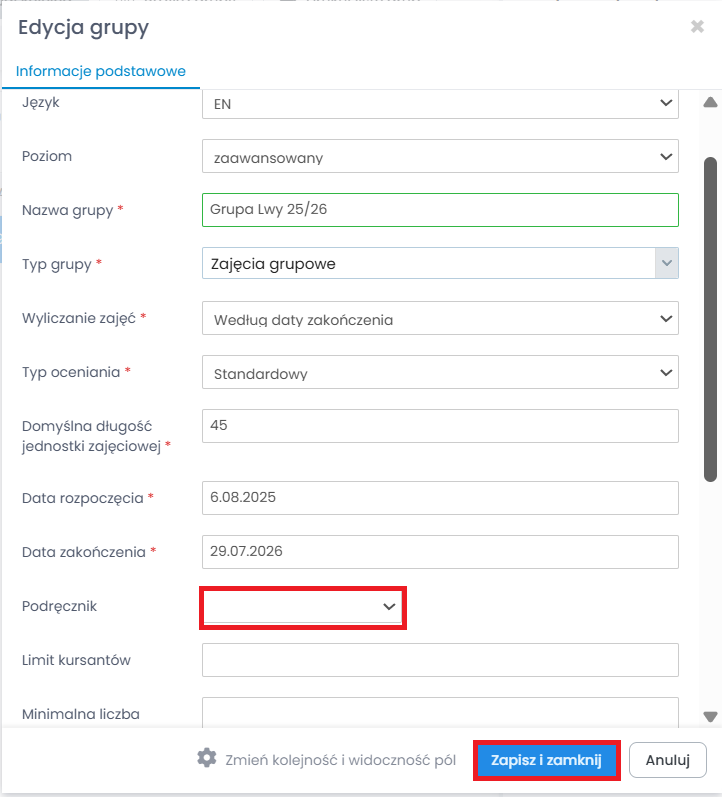Expand the Poziom dropdown

coord(440,157)
